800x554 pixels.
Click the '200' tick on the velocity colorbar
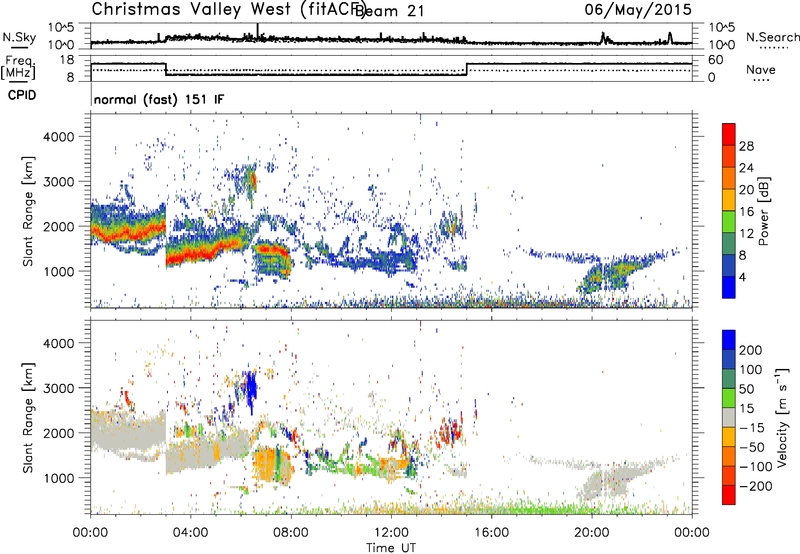point(750,350)
